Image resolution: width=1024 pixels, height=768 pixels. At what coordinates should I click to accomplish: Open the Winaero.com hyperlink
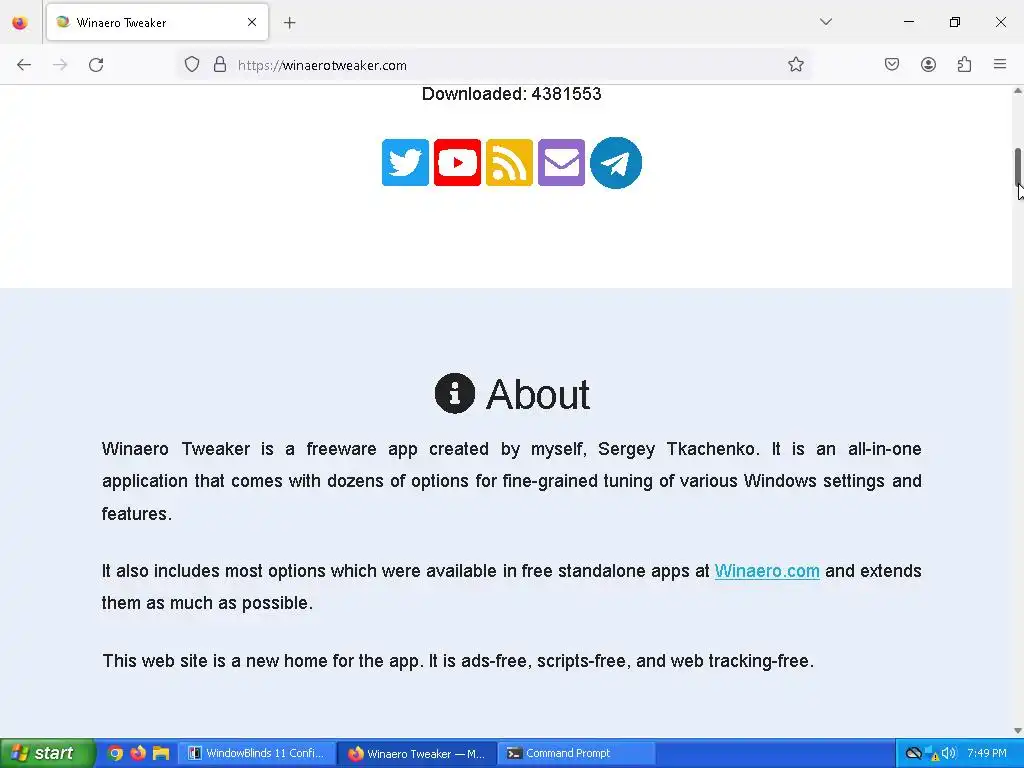767,571
